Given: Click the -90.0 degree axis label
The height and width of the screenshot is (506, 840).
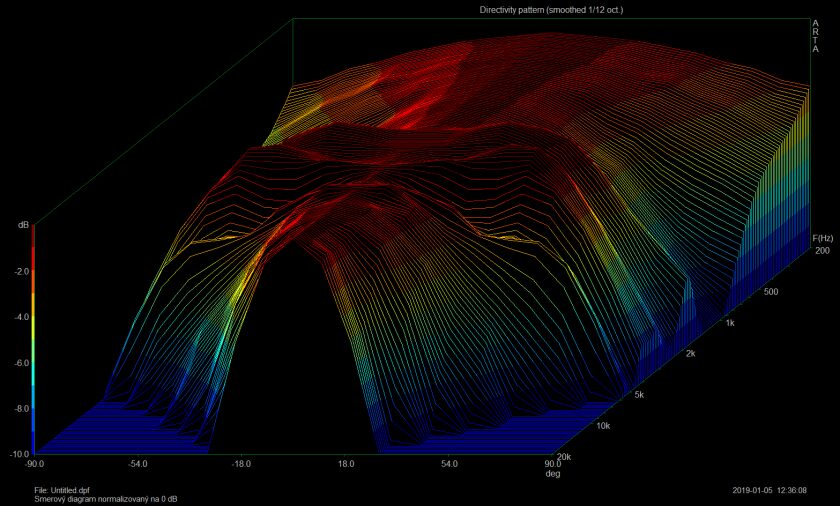Looking at the screenshot, I should coord(34,464).
